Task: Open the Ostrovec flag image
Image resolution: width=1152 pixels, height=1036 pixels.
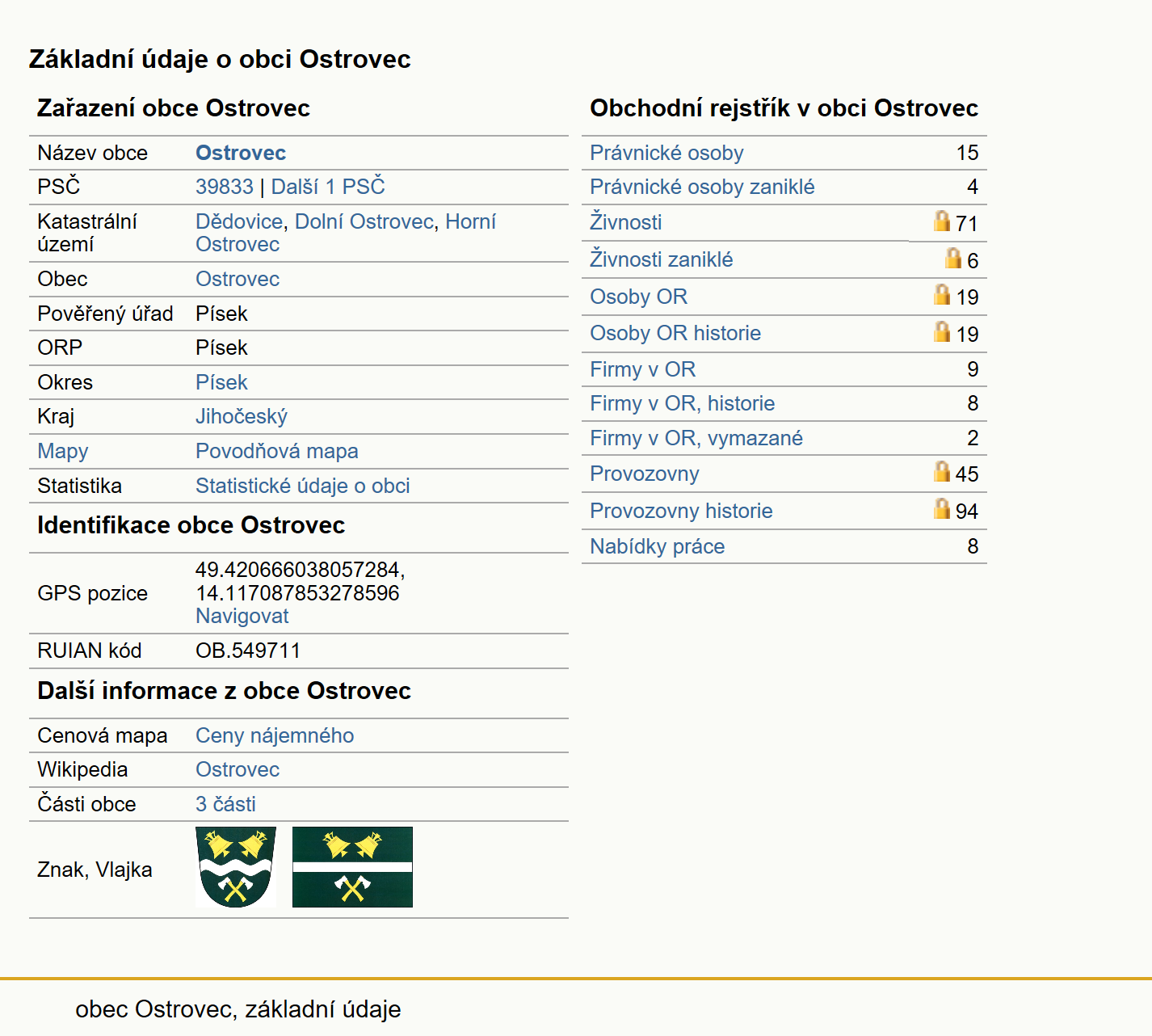Action: click(x=352, y=867)
